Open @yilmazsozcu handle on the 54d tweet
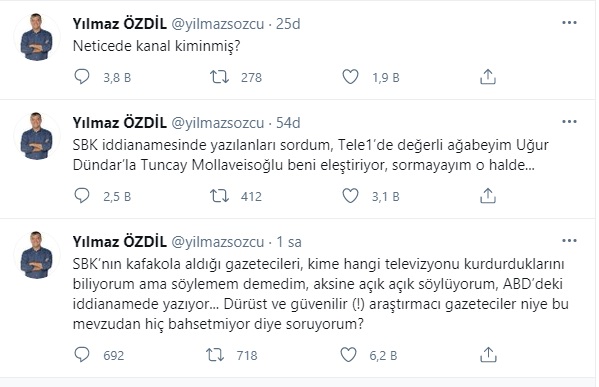Image resolution: width=599 pixels, height=387 pixels. point(217,123)
